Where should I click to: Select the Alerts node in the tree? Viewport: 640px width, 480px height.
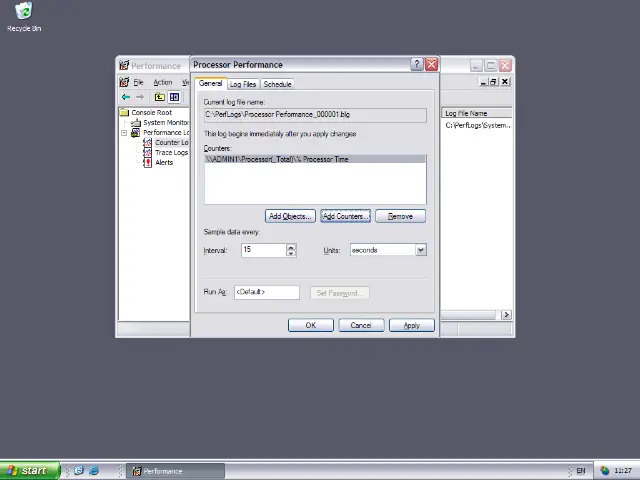[x=163, y=162]
